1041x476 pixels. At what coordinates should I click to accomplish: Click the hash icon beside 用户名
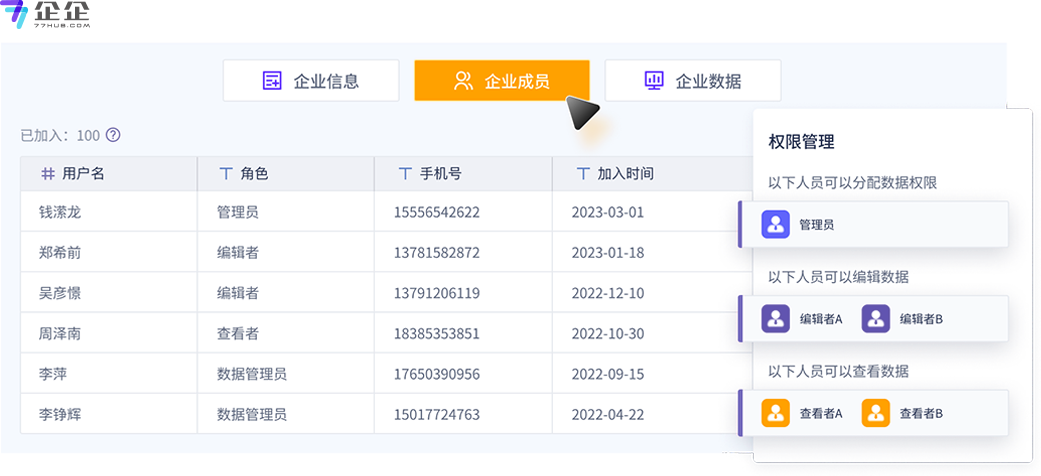pyautogui.click(x=47, y=174)
